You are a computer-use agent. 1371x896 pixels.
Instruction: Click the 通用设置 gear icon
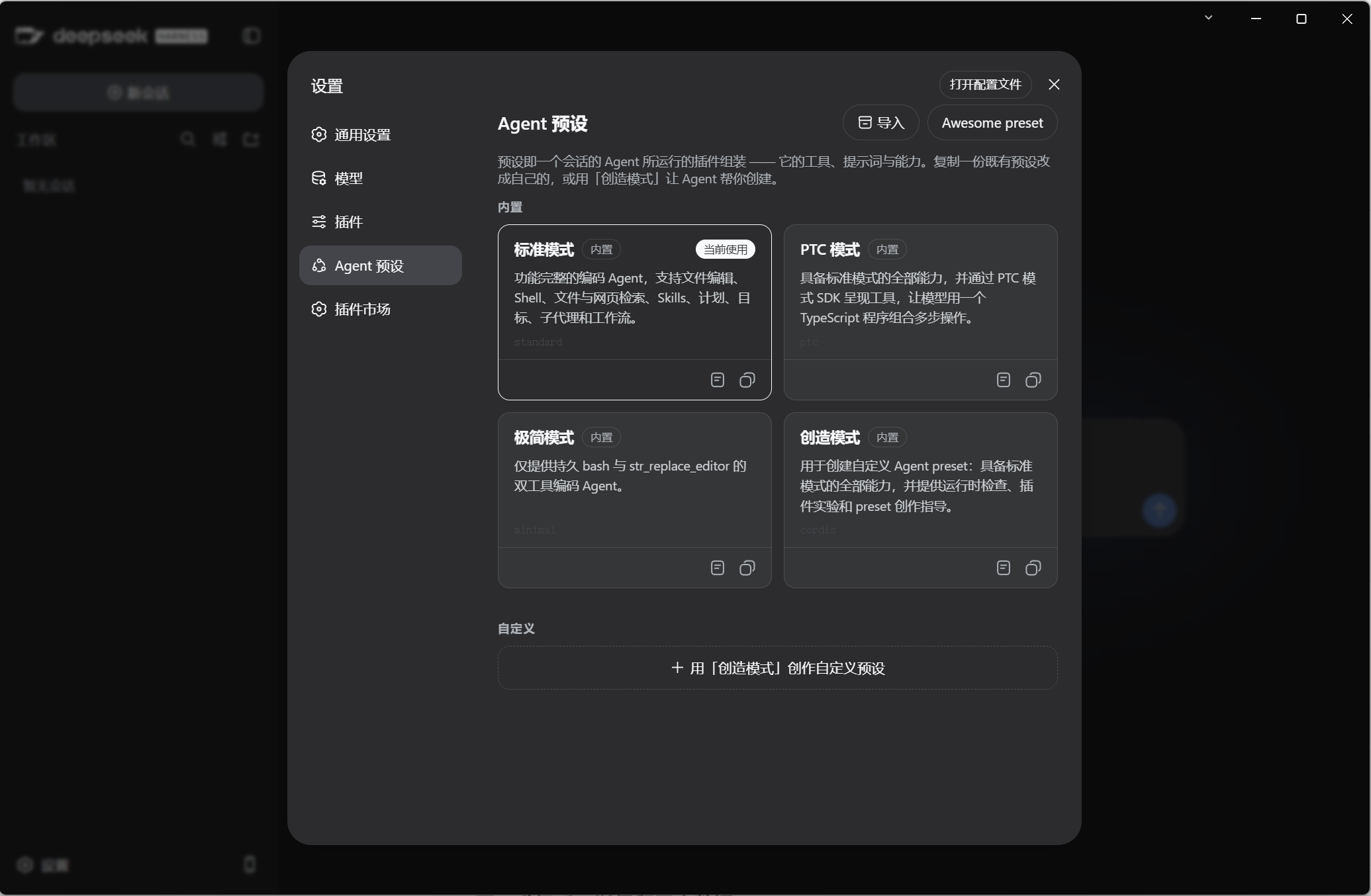(x=319, y=134)
